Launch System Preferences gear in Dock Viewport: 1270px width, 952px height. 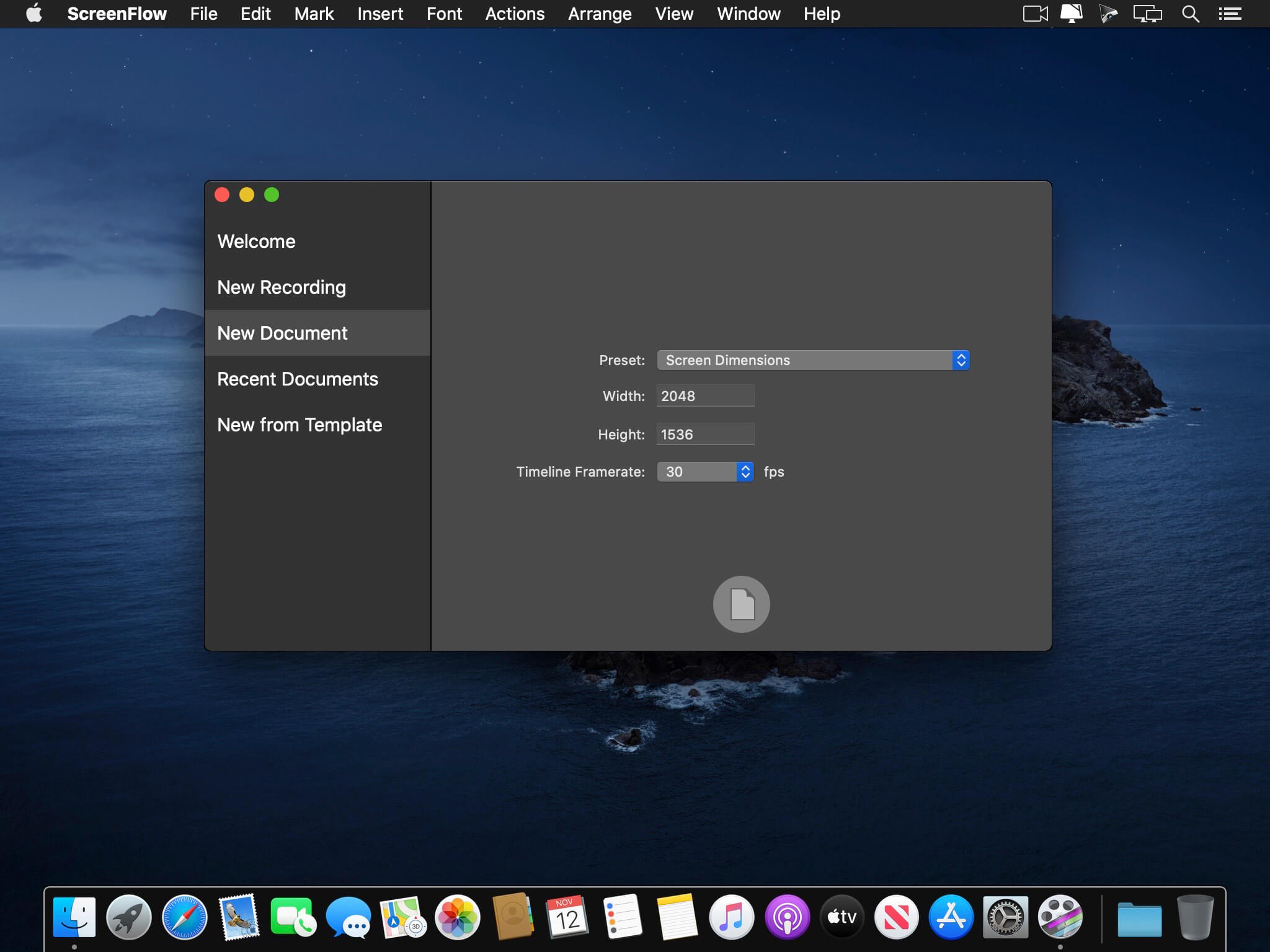(1005, 917)
